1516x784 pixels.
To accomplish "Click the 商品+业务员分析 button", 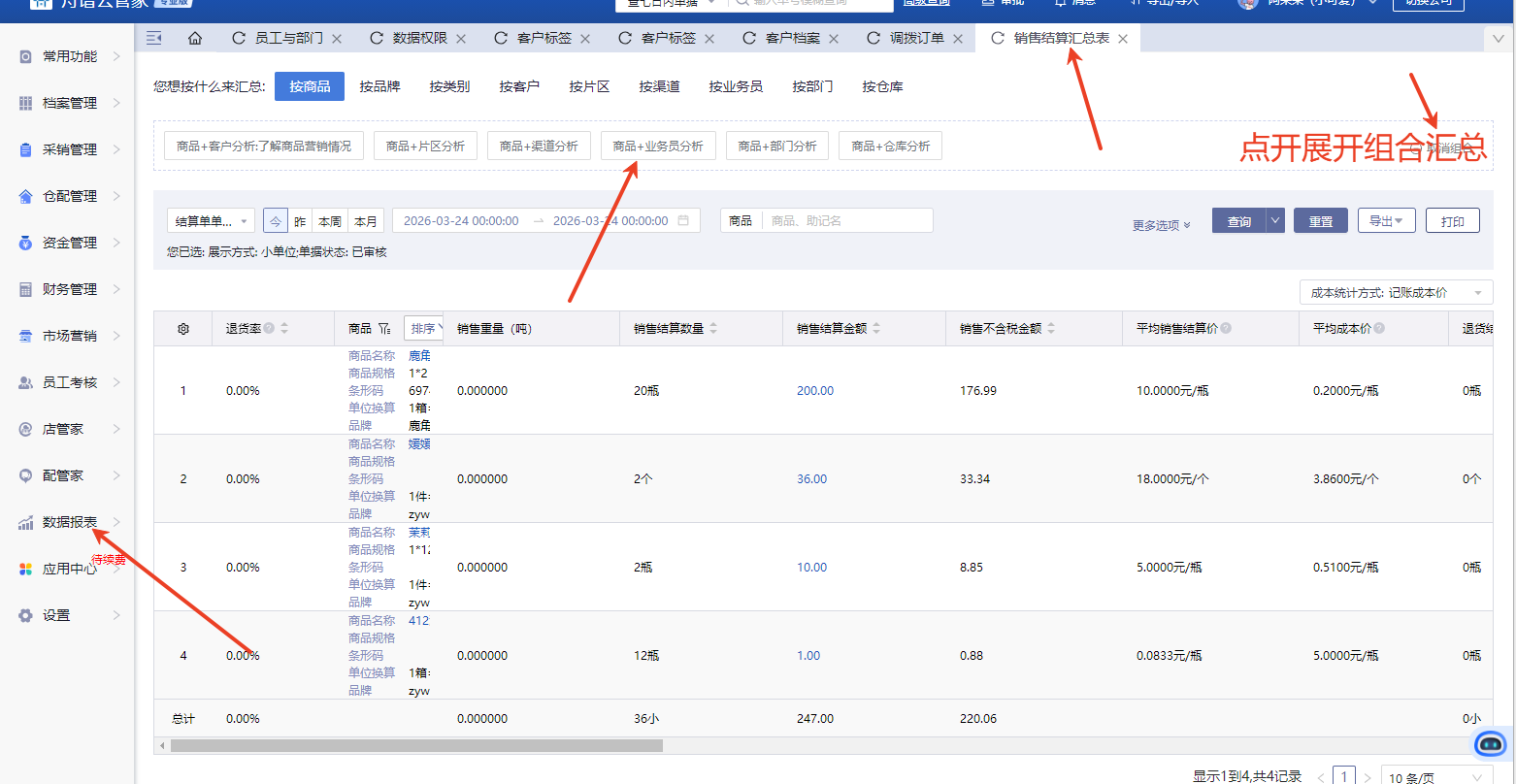I will [658, 146].
